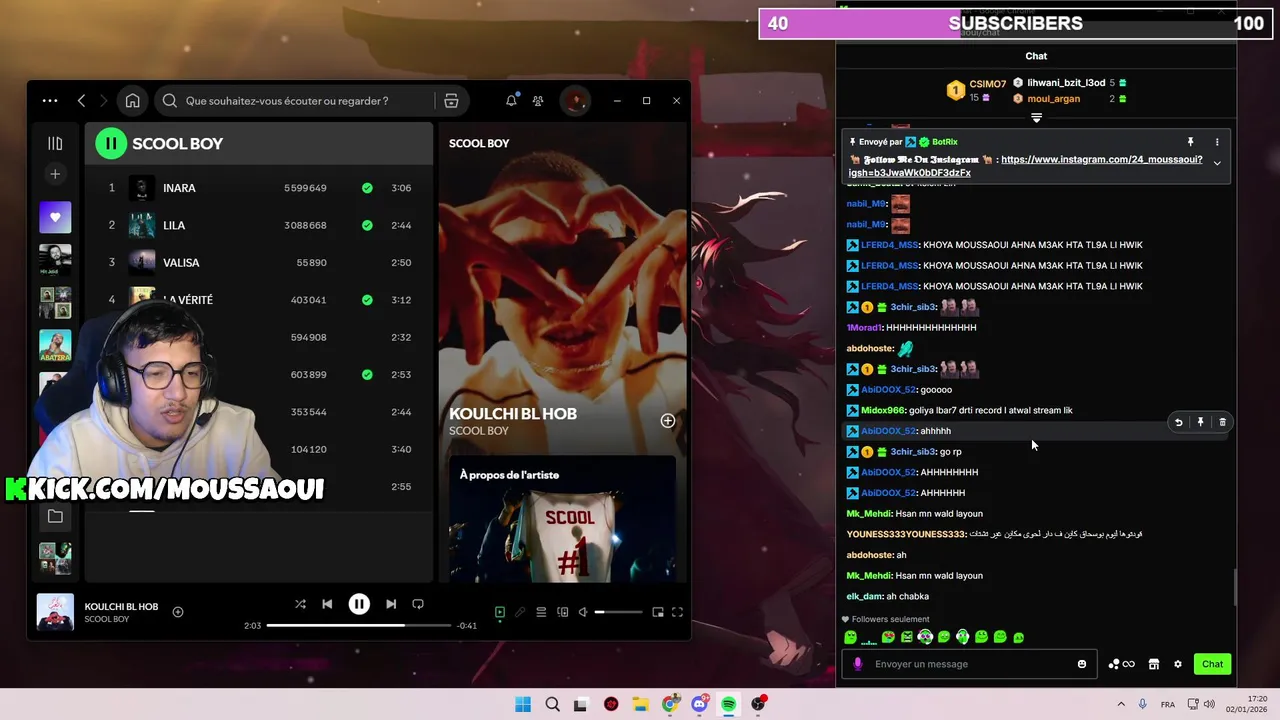Screen dimensions: 1280x720
Task: Seek within the song progress bar
Action: pyautogui.click(x=359, y=626)
